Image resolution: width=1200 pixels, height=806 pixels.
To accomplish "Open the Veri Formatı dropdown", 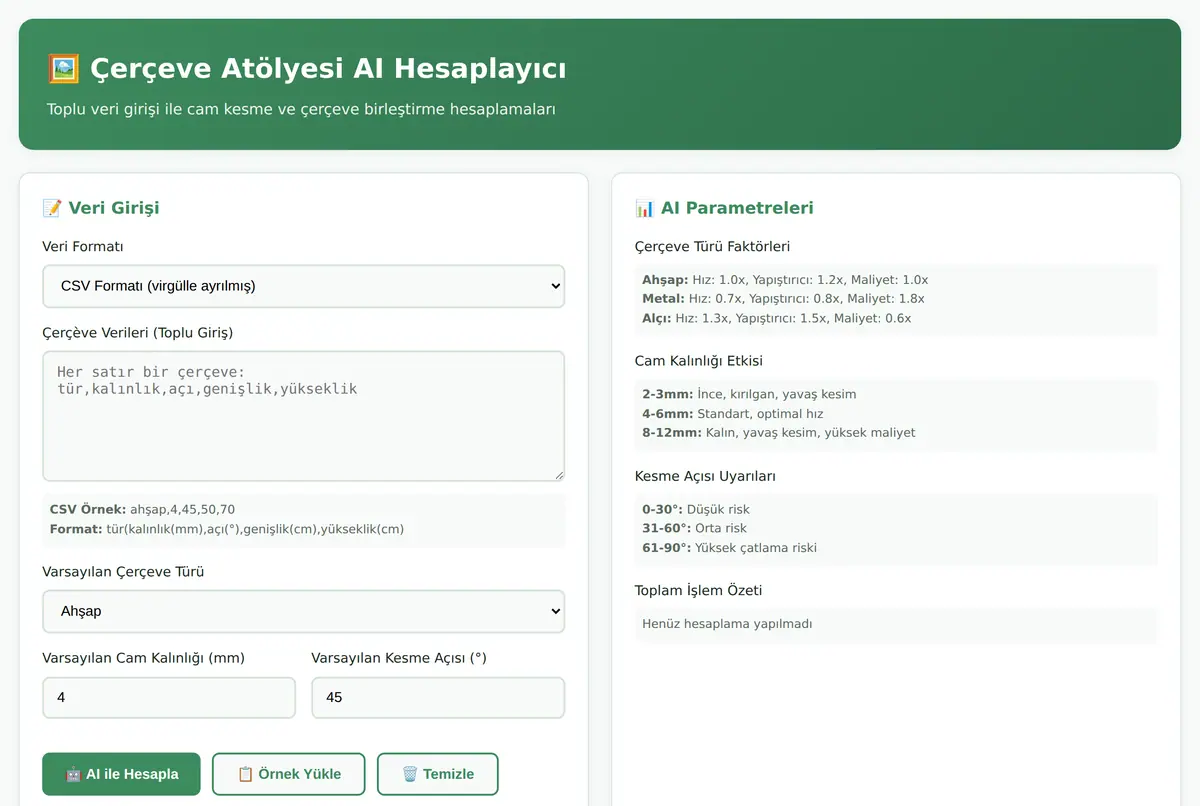I will click(x=304, y=286).
